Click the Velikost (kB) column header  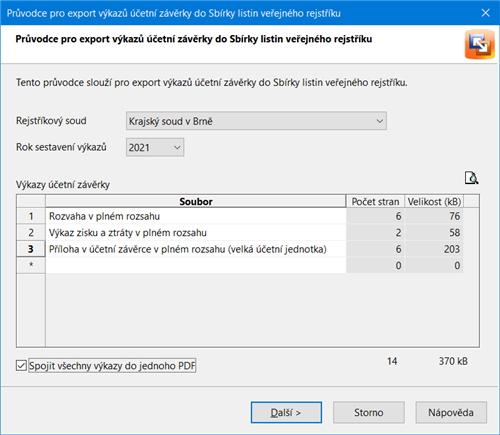point(434,201)
